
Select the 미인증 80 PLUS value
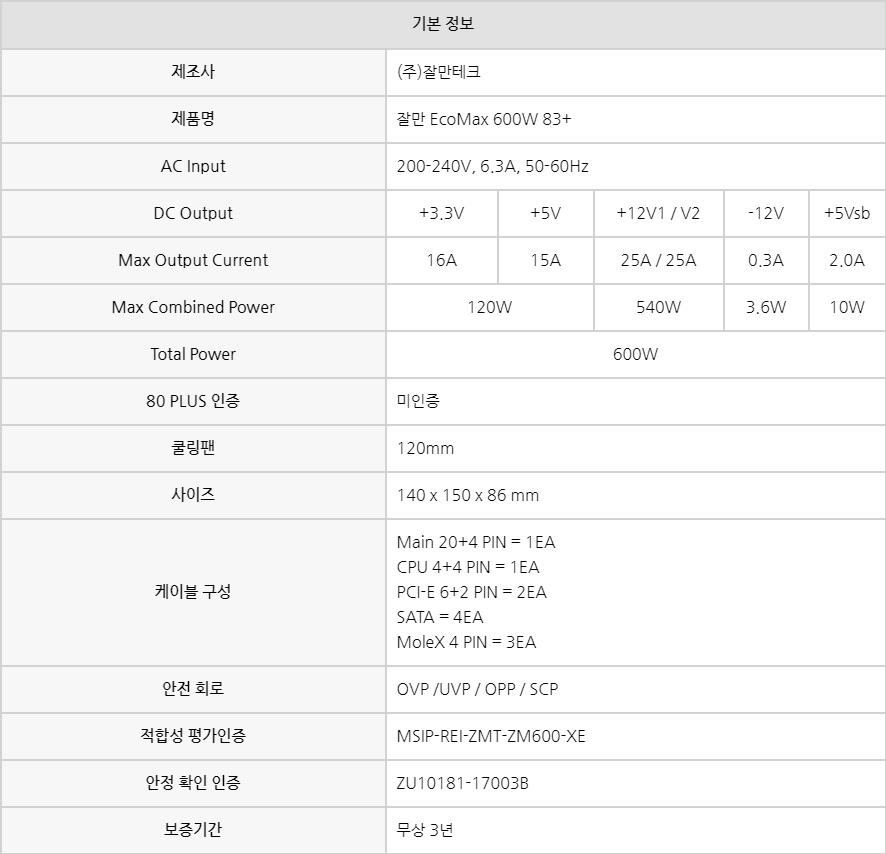pos(418,401)
